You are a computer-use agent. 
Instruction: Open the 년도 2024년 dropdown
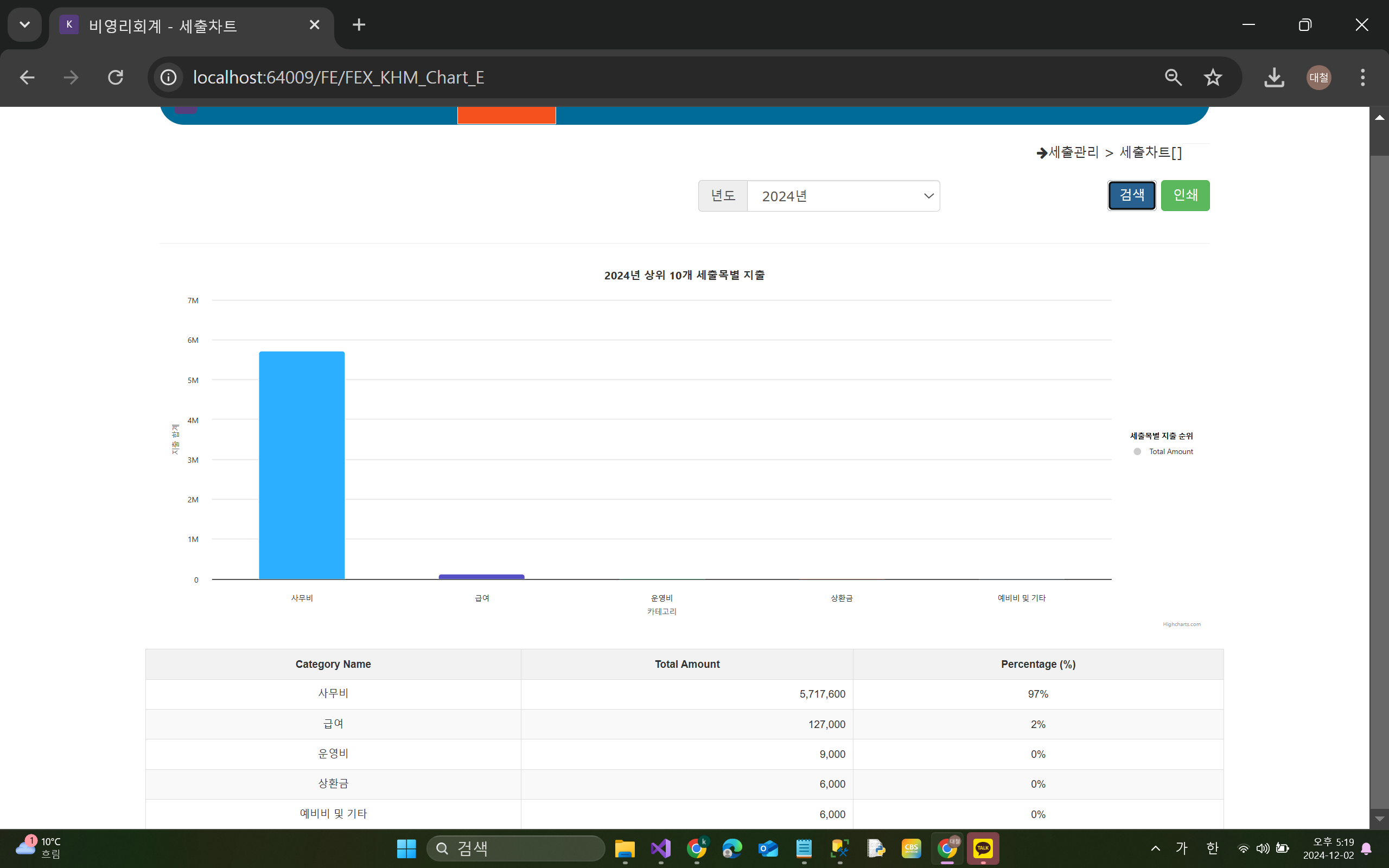pyautogui.click(x=843, y=196)
